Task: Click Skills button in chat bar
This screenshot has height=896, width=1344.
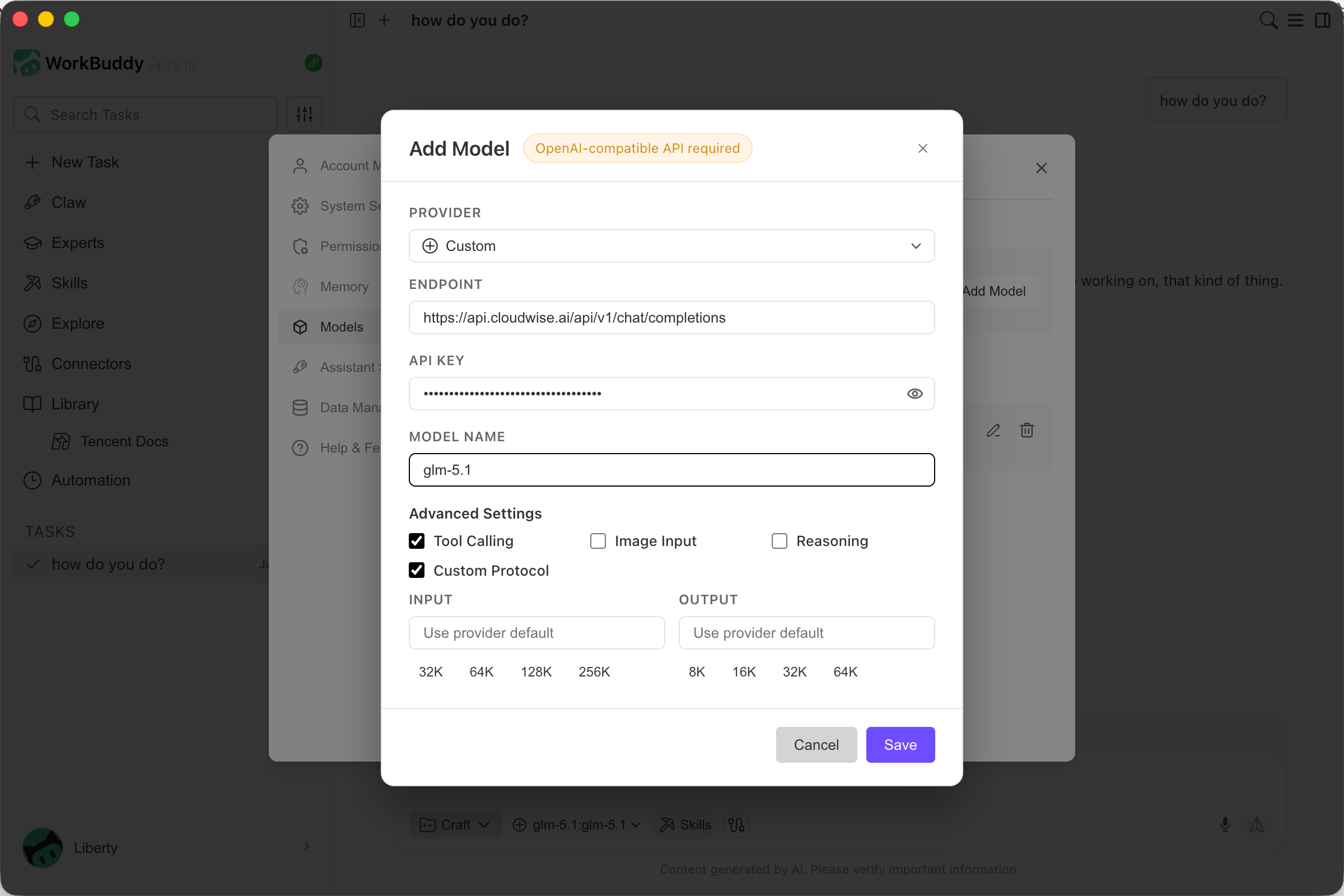Action: coord(684,824)
